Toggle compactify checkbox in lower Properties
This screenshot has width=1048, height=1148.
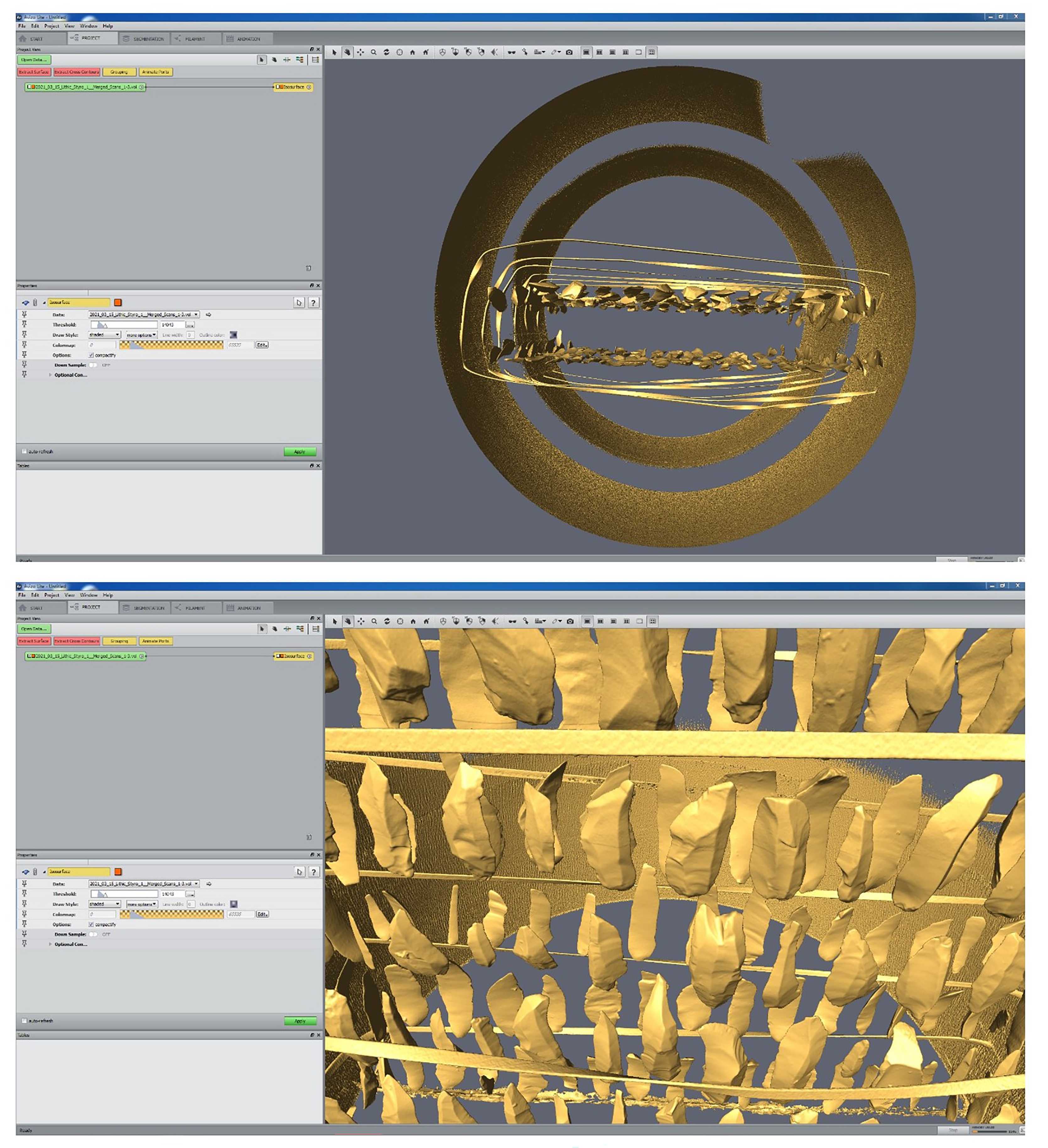pos(91,924)
